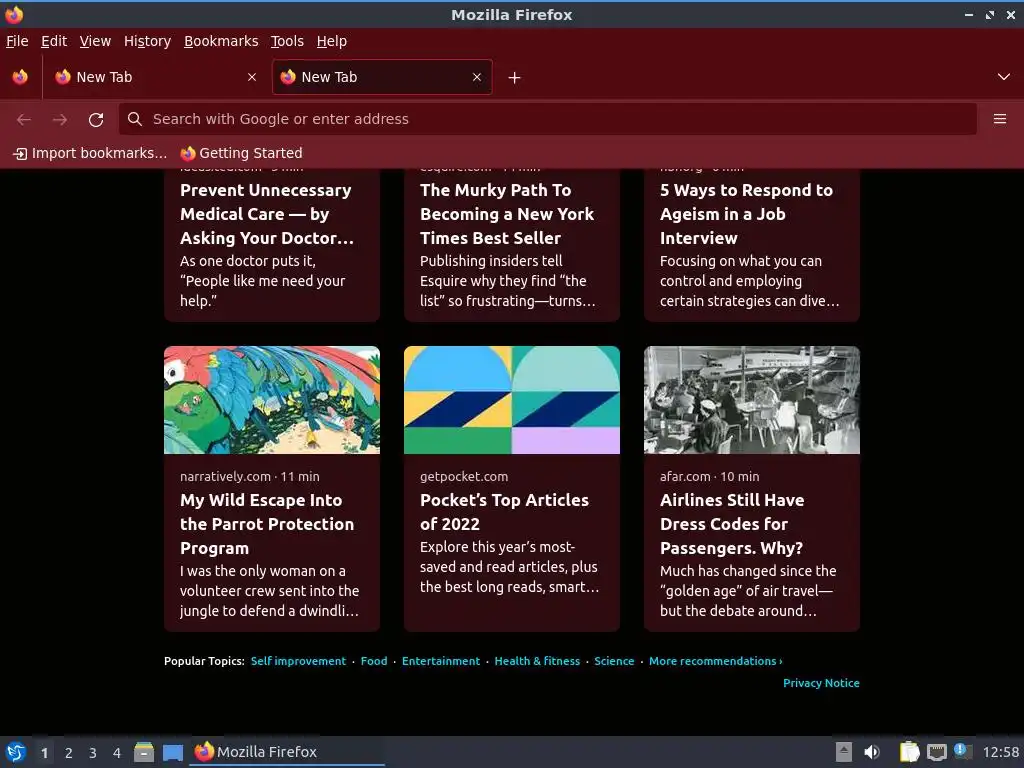Reload the page with the refresh icon
Viewport: 1024px width, 768px height.
coord(96,120)
